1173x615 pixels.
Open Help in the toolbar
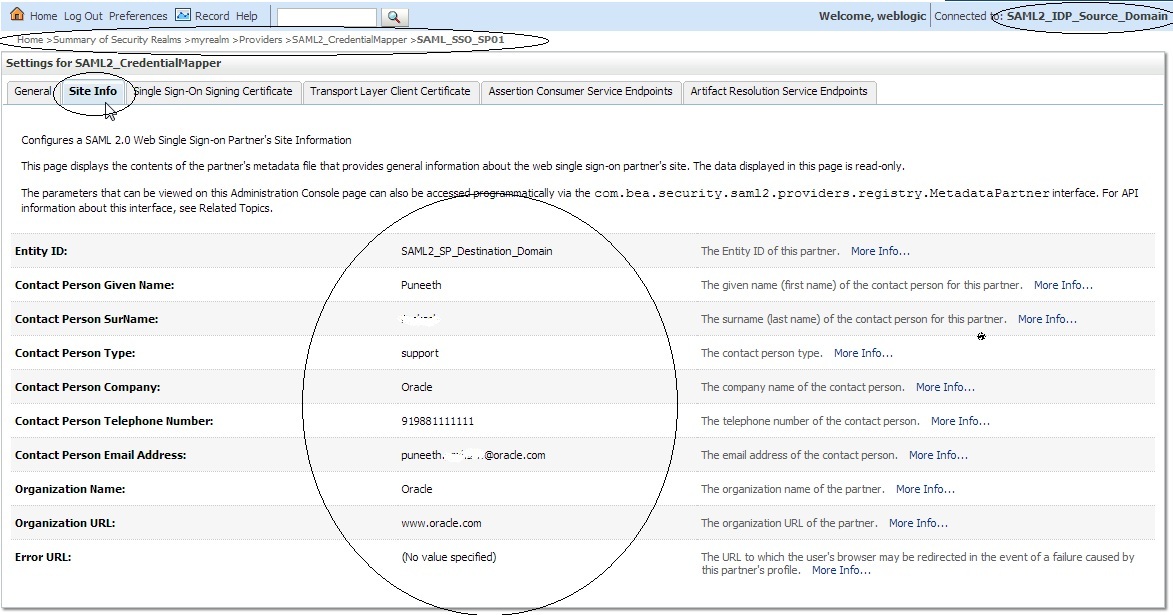[x=246, y=16]
